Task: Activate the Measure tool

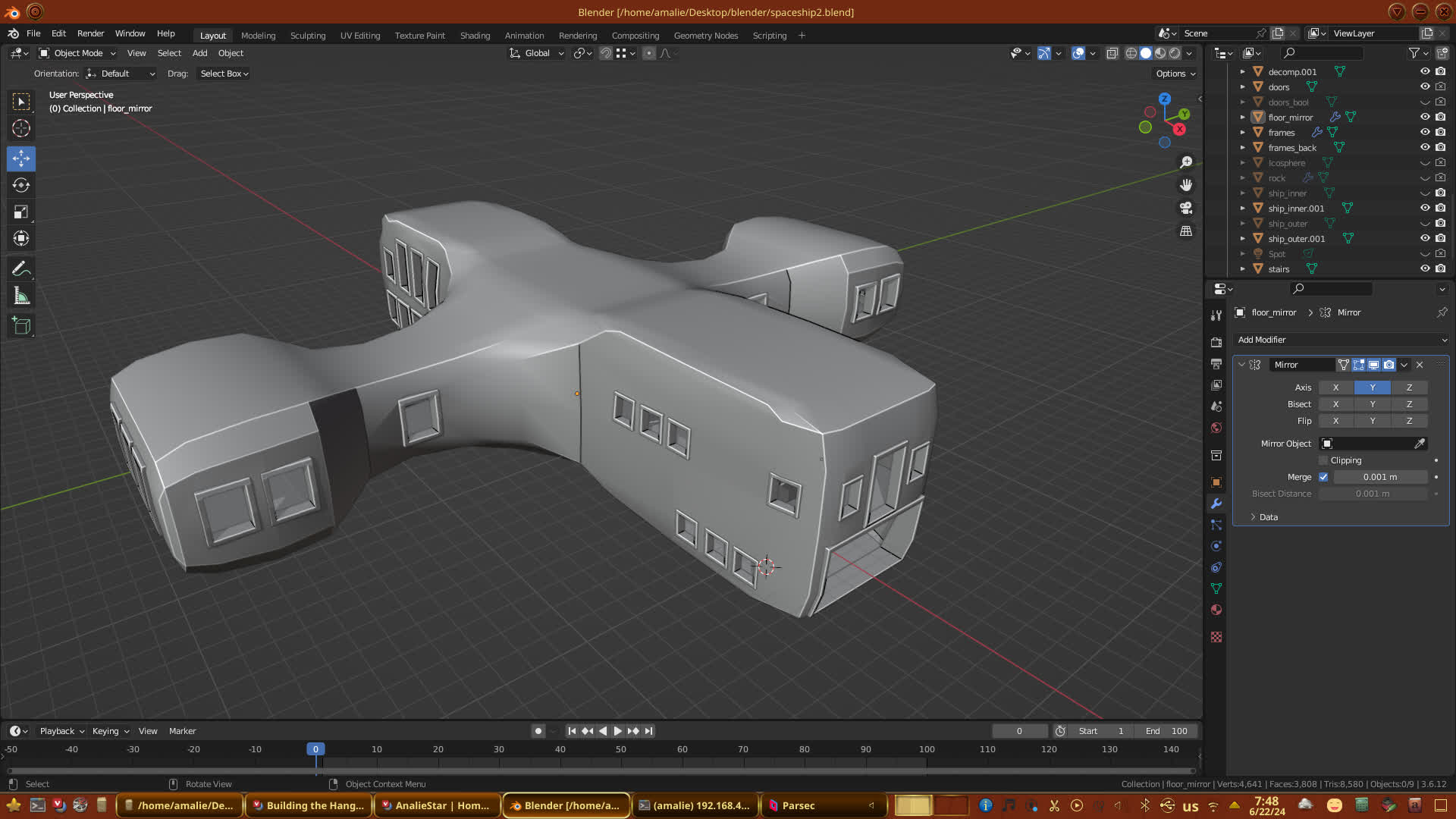Action: point(21,297)
